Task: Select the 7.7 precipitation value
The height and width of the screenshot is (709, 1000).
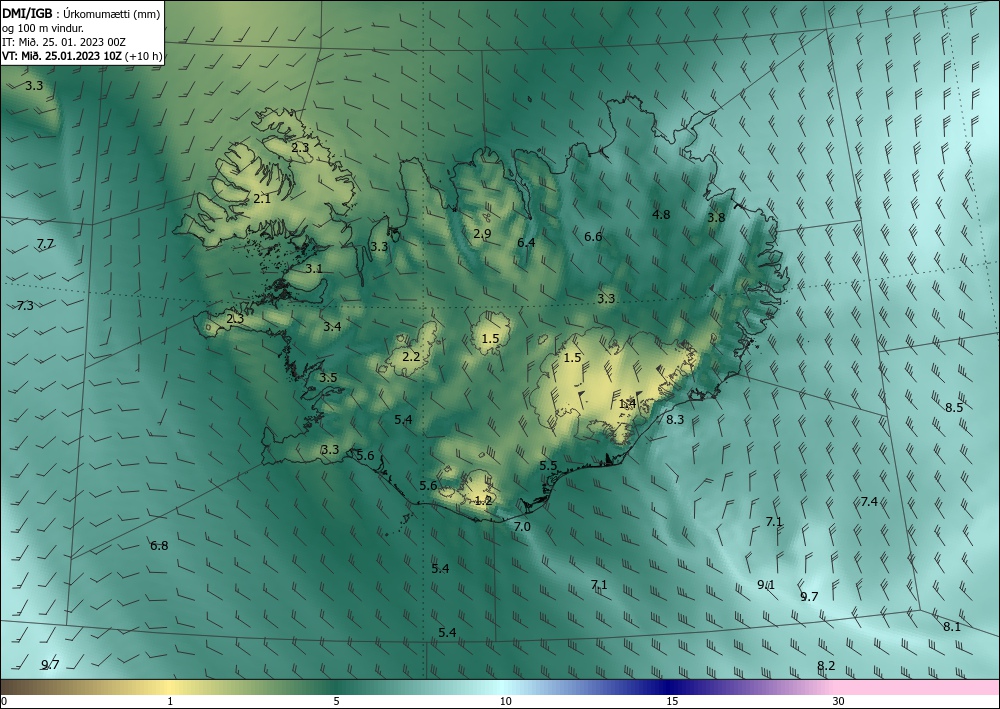Action: (x=45, y=244)
